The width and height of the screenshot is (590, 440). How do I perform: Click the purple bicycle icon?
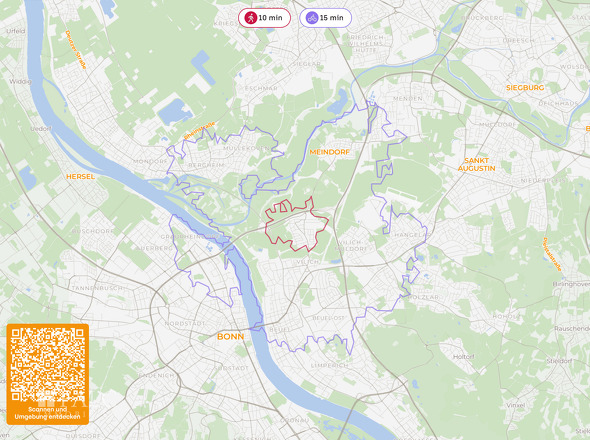(312, 18)
